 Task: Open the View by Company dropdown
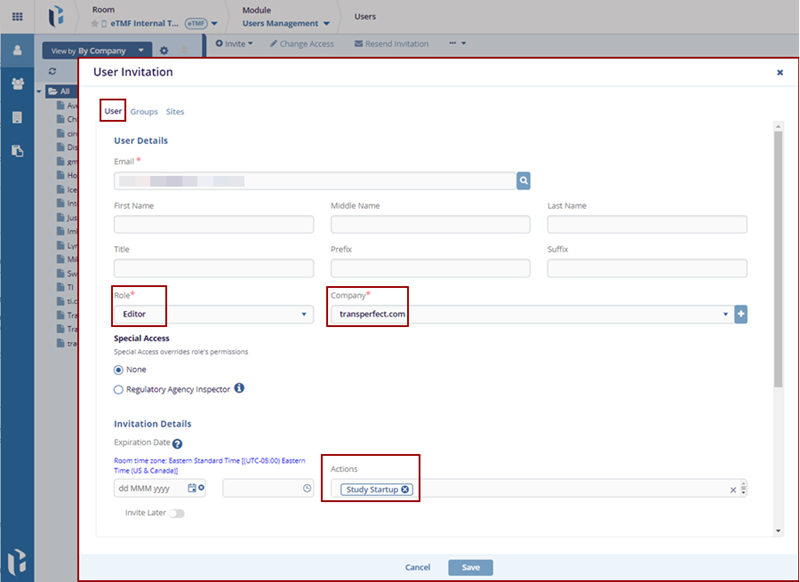[98, 49]
